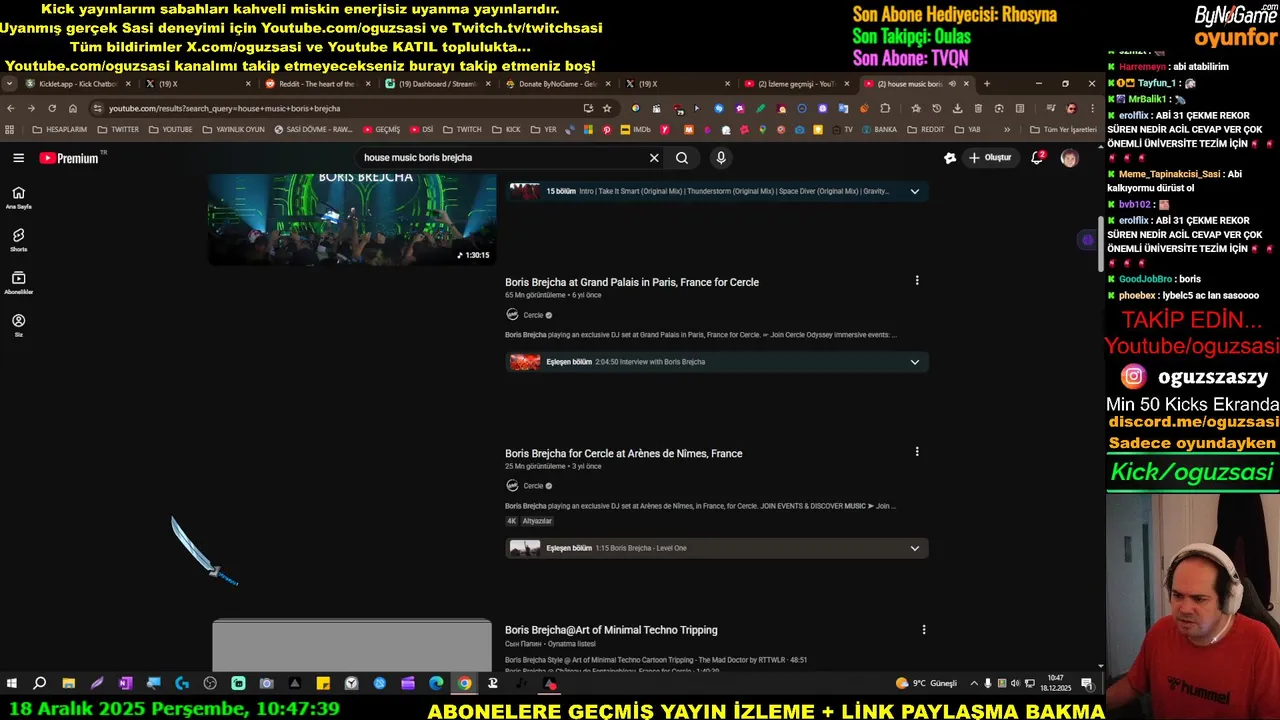
Task: Open YouTube notifications bell
Action: pyautogui.click(x=1037, y=158)
